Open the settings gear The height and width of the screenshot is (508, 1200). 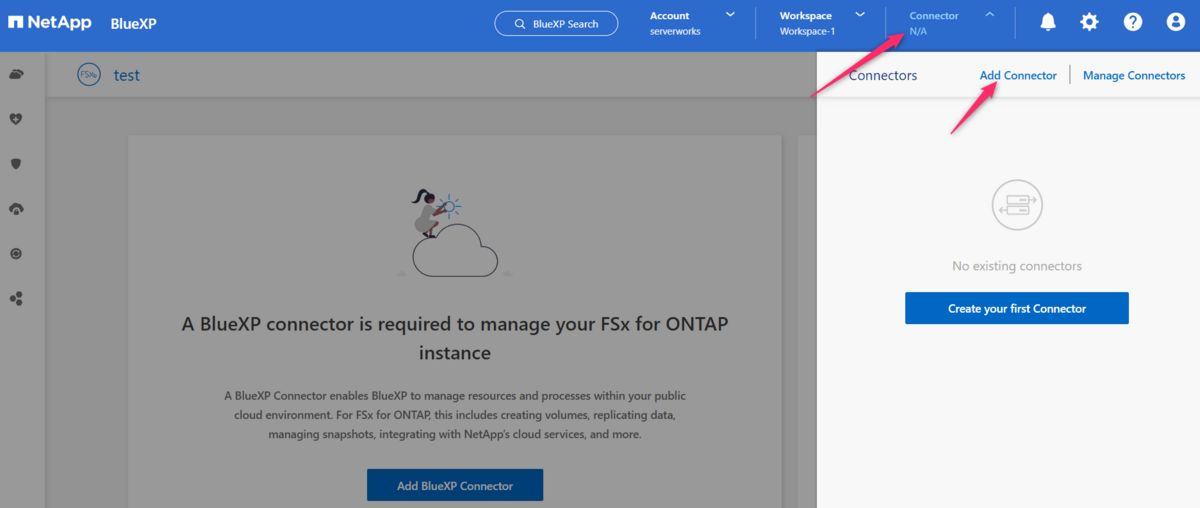pyautogui.click(x=1090, y=22)
